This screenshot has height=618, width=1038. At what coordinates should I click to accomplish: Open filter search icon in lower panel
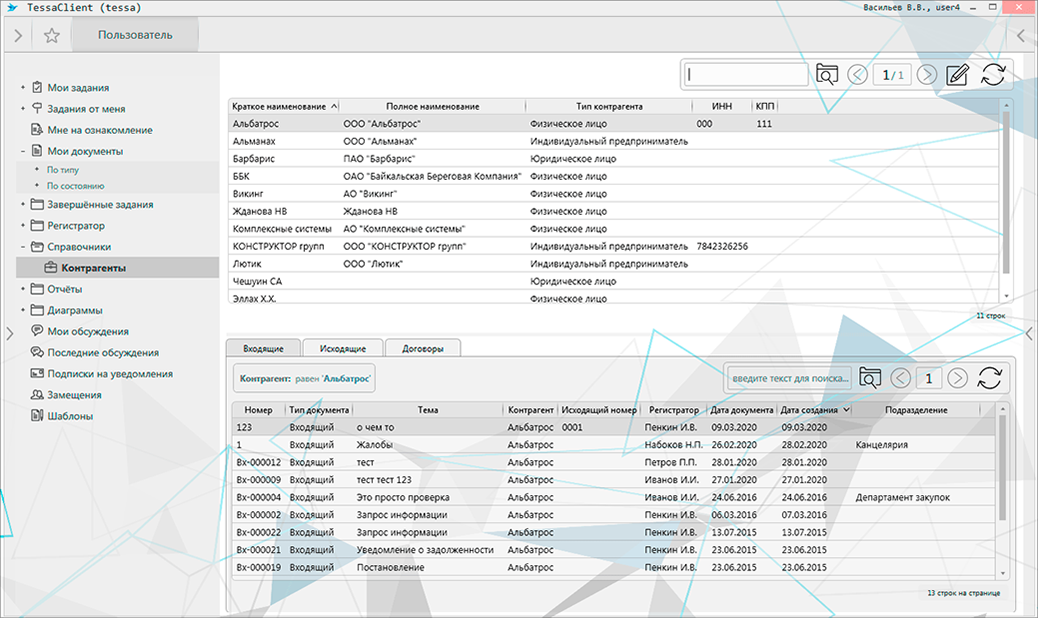tap(870, 378)
